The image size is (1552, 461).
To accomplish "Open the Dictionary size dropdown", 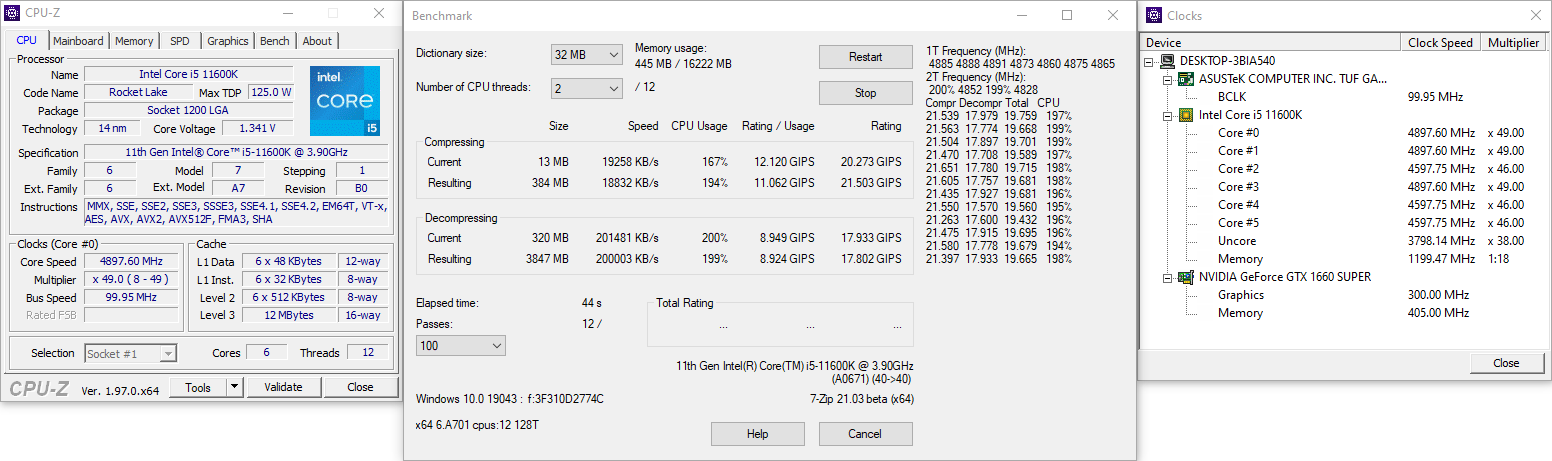I will pos(587,54).
